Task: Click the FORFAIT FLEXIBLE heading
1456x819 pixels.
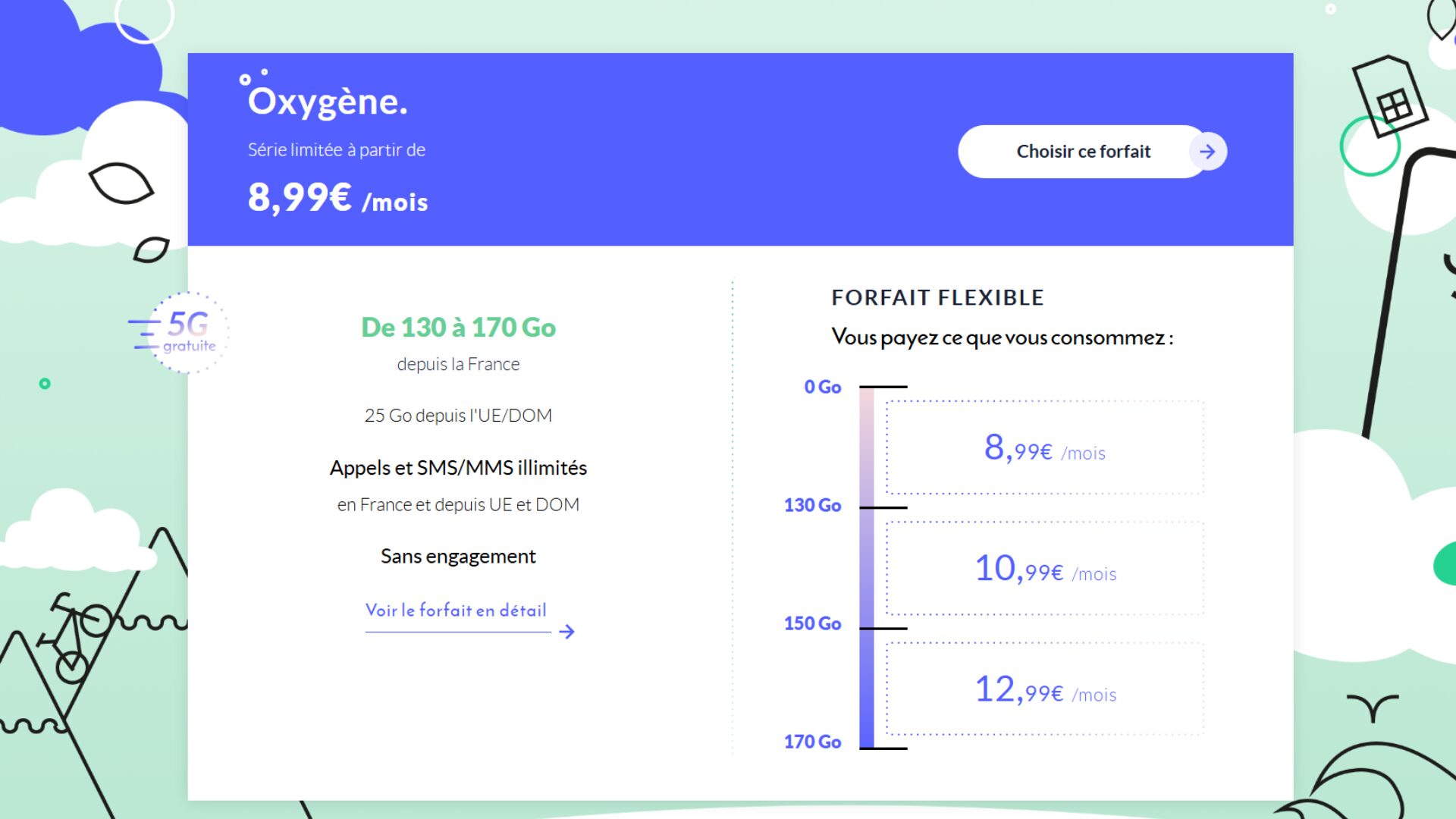Action: (937, 298)
